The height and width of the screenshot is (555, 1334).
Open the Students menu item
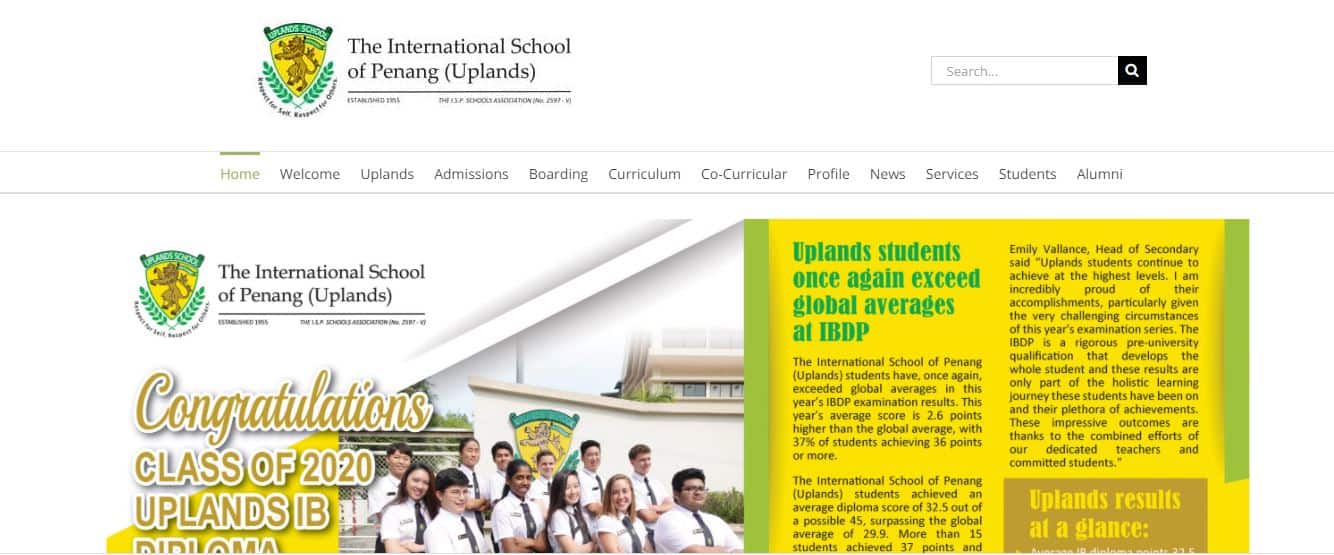(x=1027, y=174)
